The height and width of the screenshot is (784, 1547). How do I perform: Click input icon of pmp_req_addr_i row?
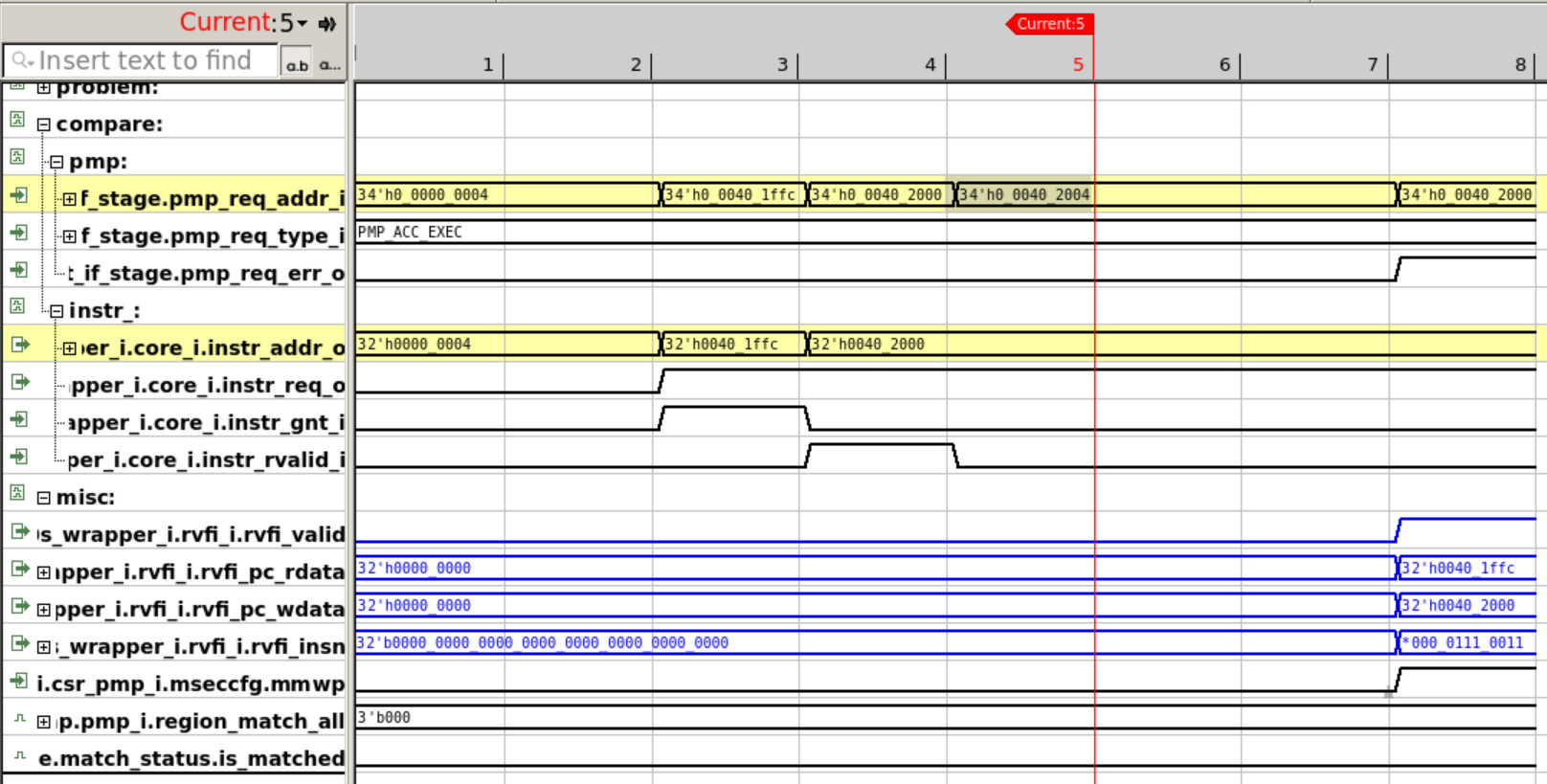point(18,195)
